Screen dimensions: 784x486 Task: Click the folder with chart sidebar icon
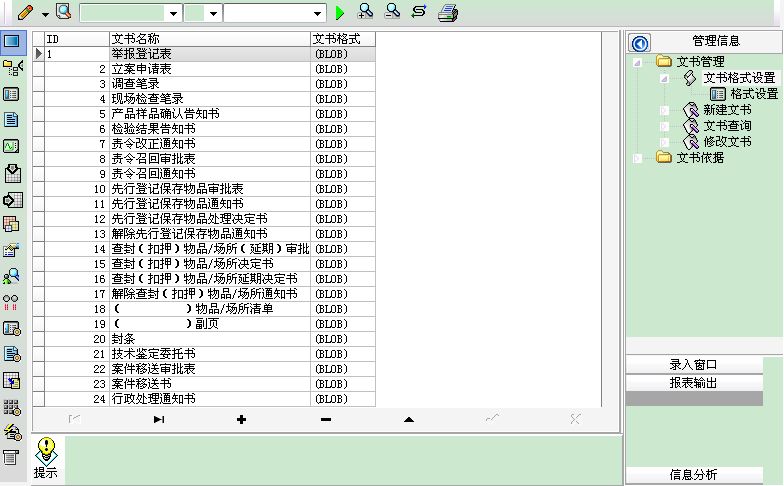point(11,250)
